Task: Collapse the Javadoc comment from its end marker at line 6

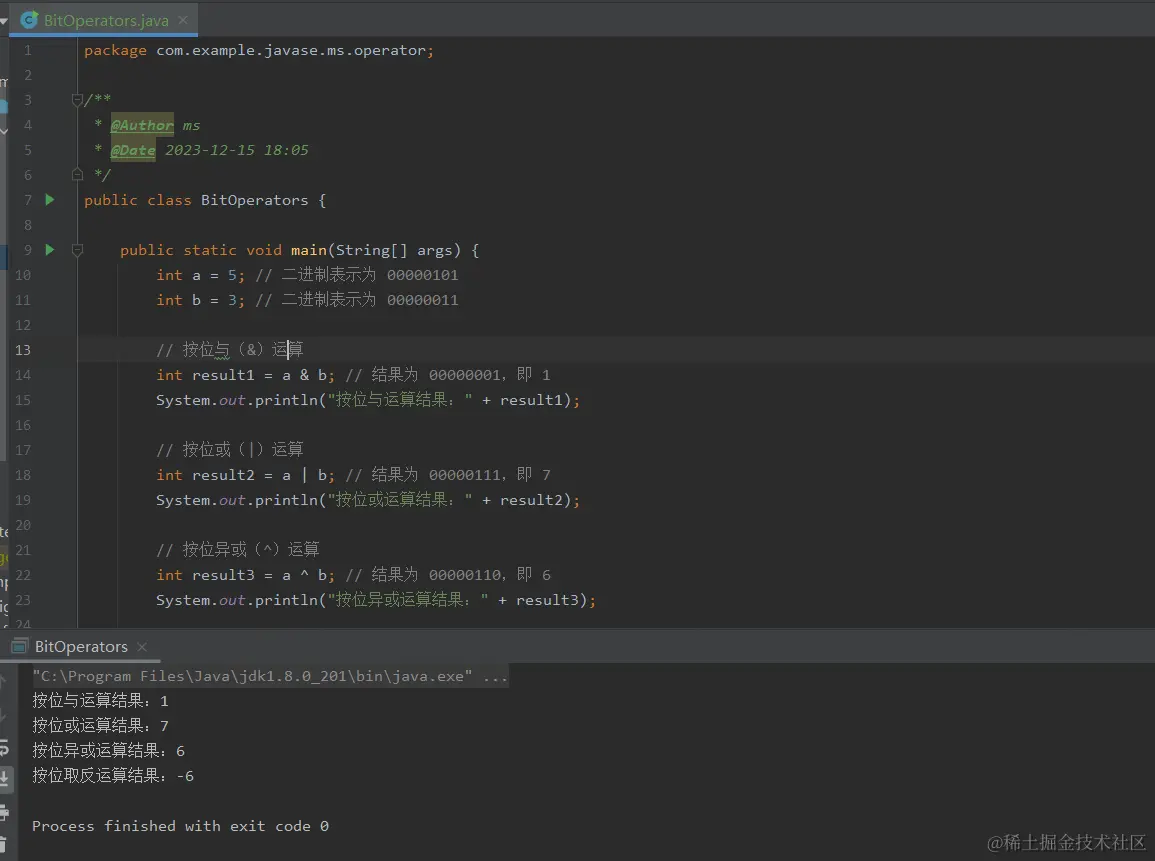Action: 77,175
